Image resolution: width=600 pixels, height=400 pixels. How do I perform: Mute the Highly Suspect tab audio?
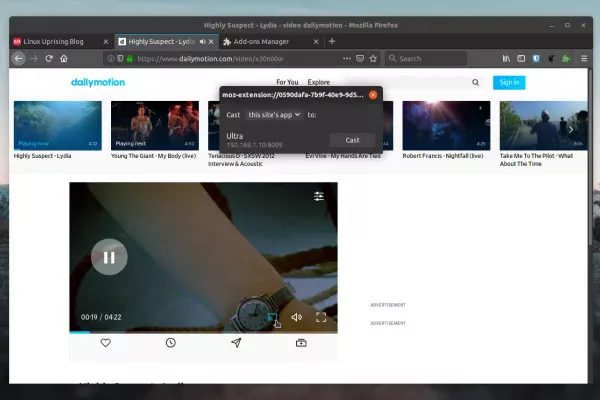[202, 41]
